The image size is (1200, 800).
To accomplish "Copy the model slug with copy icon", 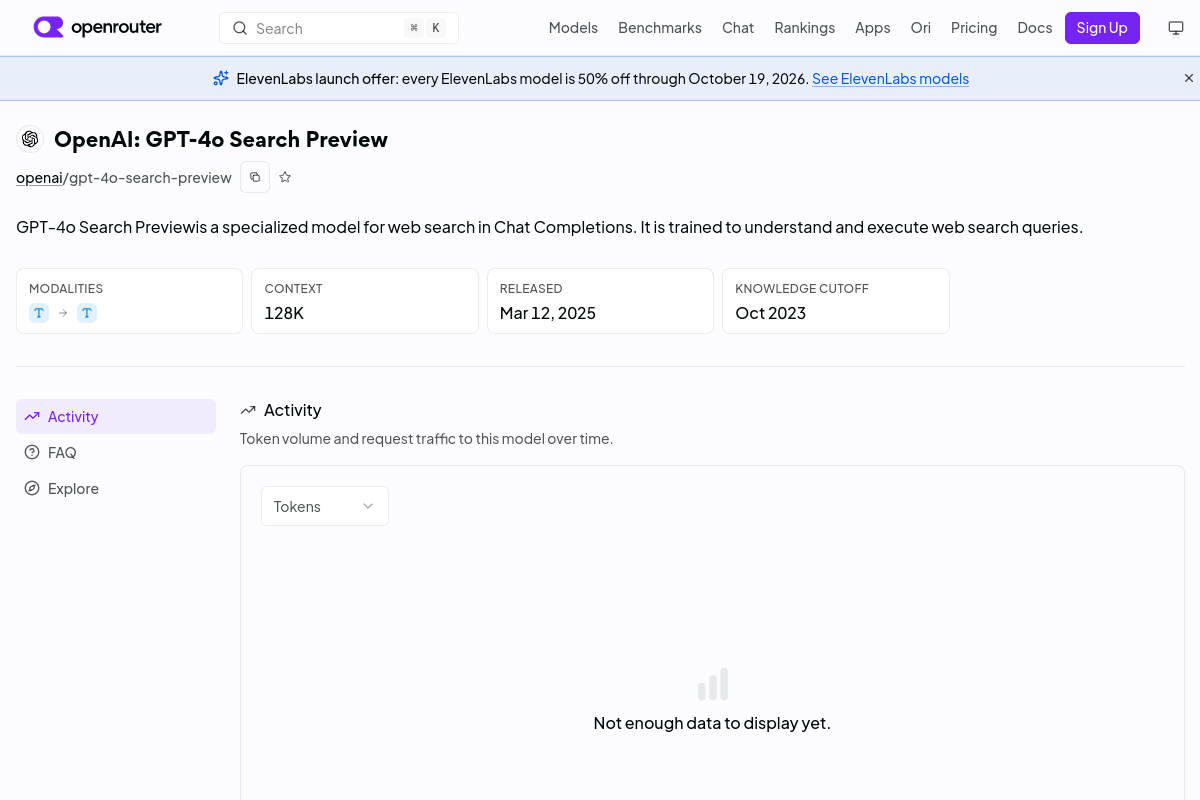I will (255, 177).
